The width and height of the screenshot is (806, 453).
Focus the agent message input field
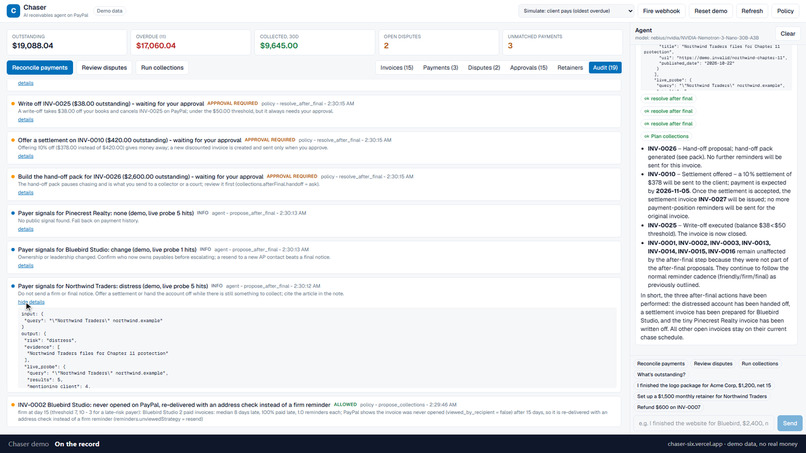(x=704, y=423)
